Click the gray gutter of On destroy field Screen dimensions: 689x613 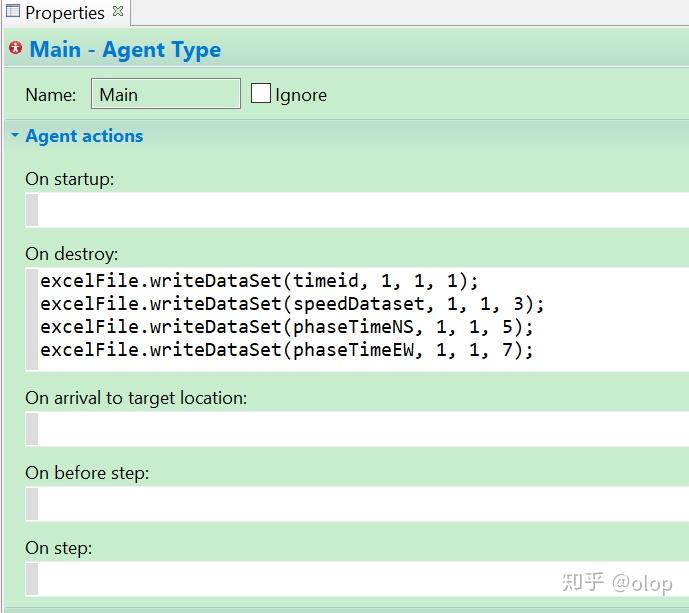click(32, 317)
